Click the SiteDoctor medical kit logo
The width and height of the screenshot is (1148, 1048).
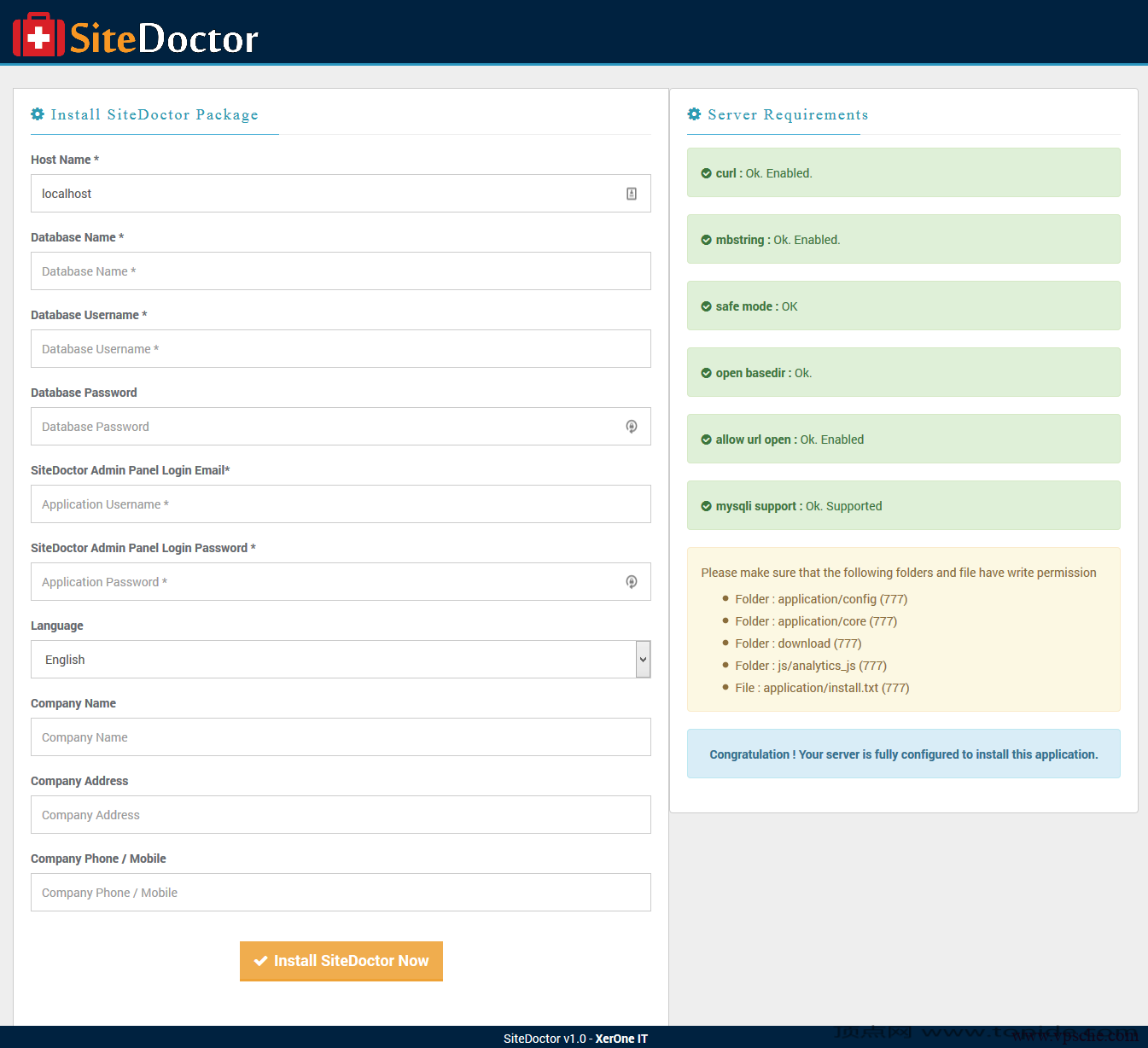[x=38, y=35]
